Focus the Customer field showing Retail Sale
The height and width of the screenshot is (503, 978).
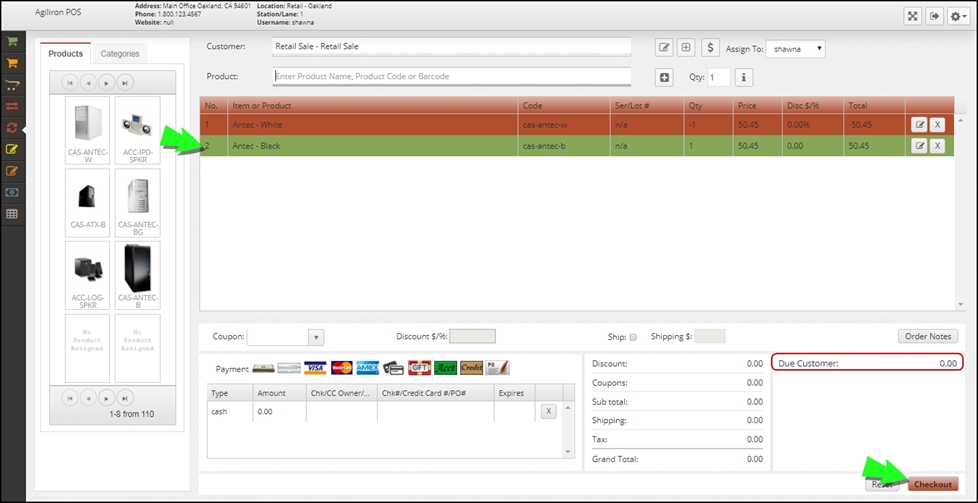(x=452, y=46)
